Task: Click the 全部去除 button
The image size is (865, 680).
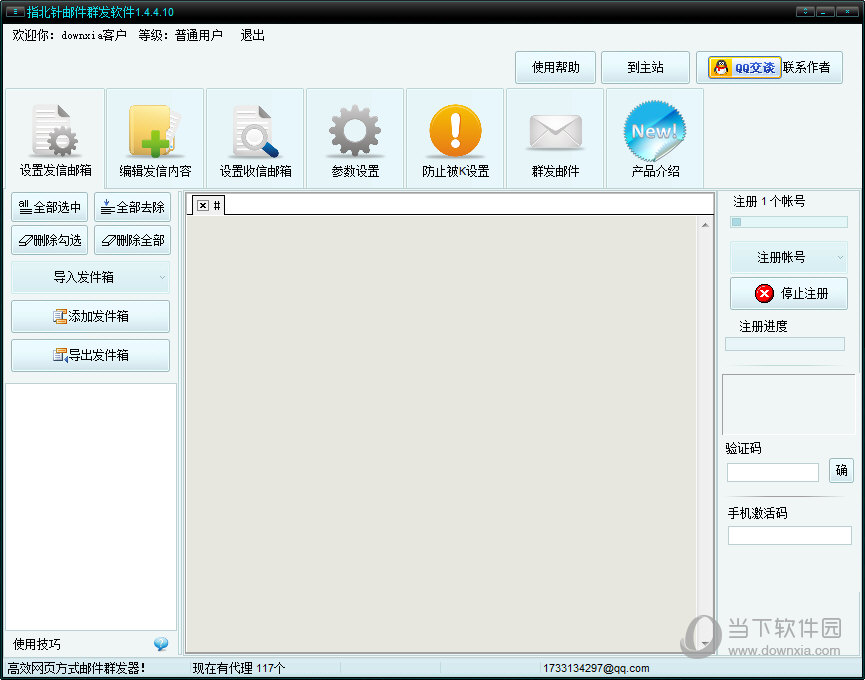Action: (x=132, y=207)
